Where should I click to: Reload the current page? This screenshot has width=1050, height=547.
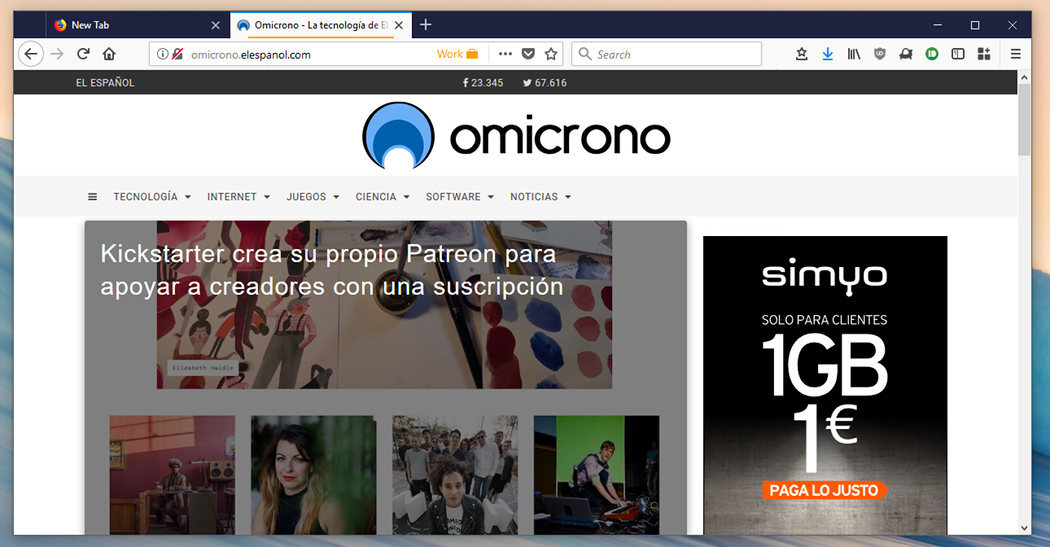click(83, 54)
